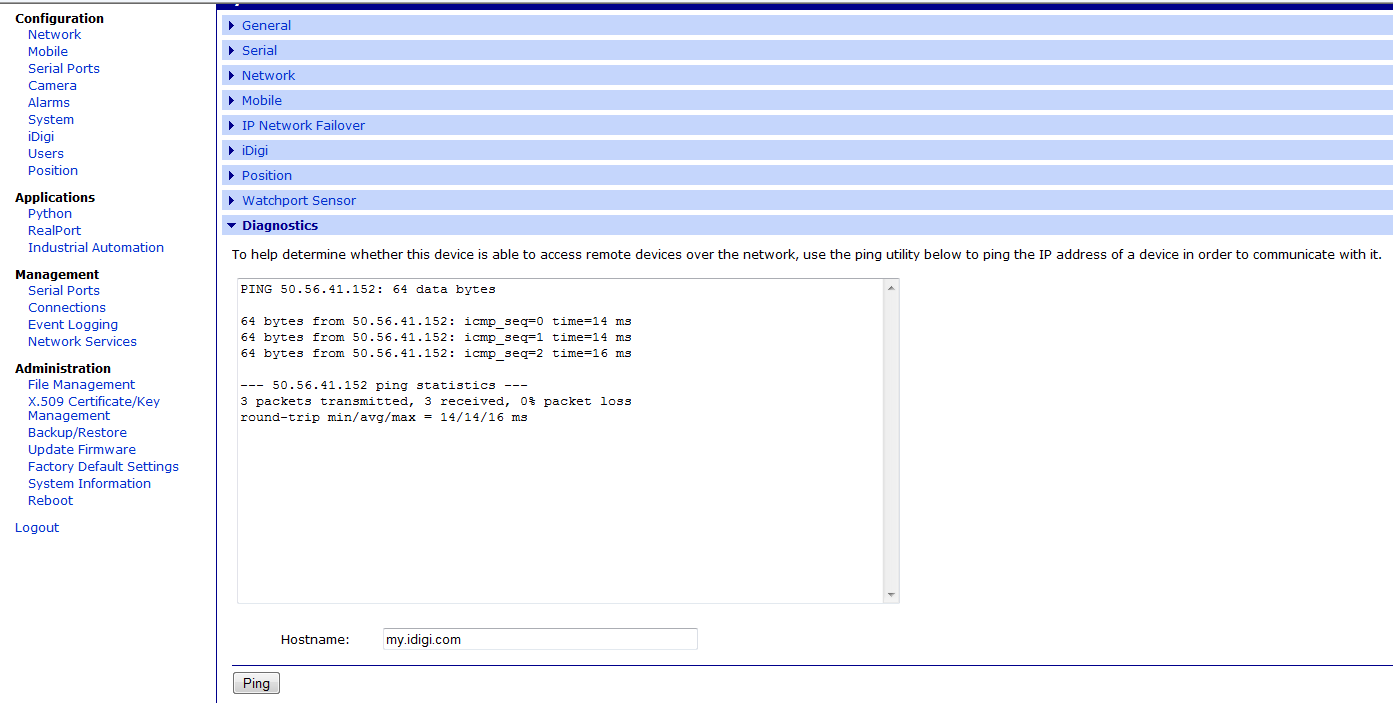Open Python under Applications
The image size is (1393, 703).
50,213
